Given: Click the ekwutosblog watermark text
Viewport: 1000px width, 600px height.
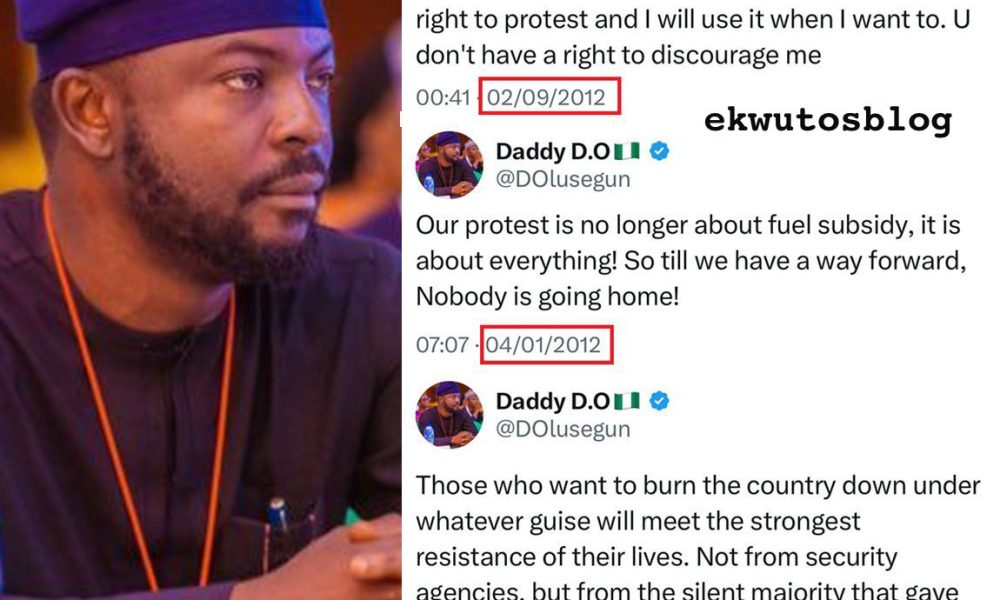Looking at the screenshot, I should (828, 120).
